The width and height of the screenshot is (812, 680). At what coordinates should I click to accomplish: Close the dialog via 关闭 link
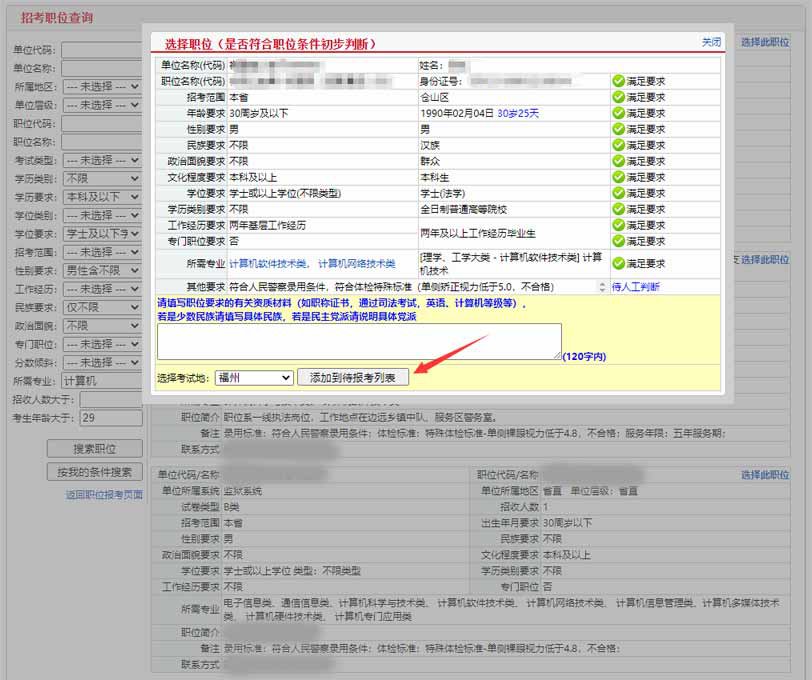tap(710, 42)
